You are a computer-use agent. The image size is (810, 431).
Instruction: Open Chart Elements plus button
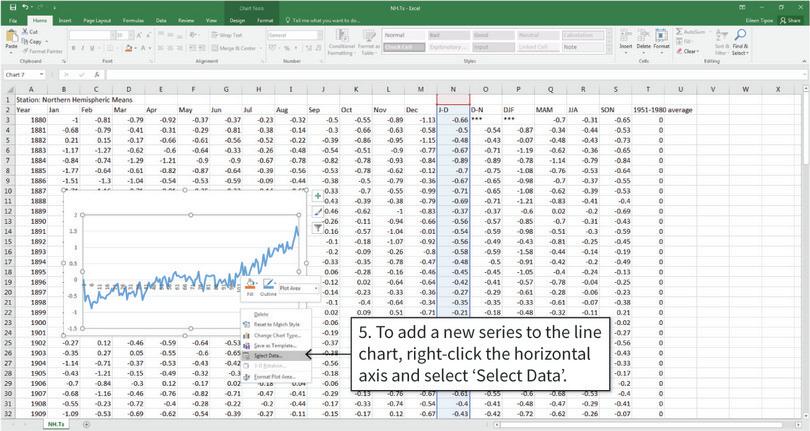pyautogui.click(x=318, y=196)
